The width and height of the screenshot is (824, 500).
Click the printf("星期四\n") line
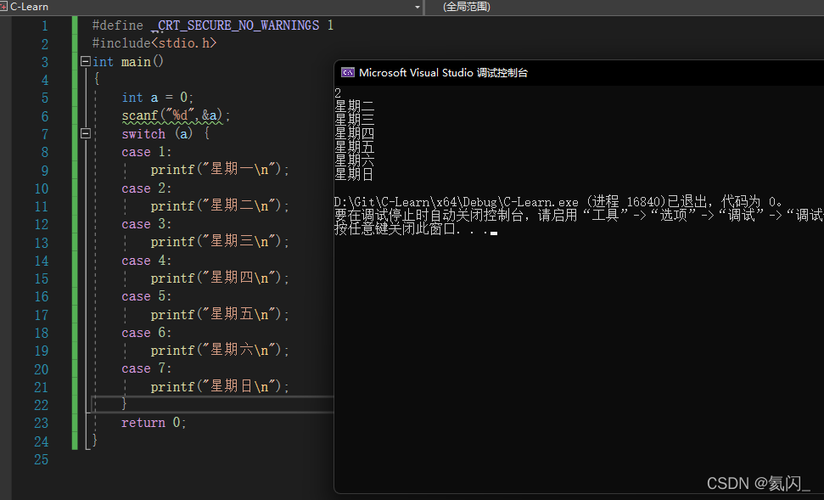pyautogui.click(x=220, y=278)
